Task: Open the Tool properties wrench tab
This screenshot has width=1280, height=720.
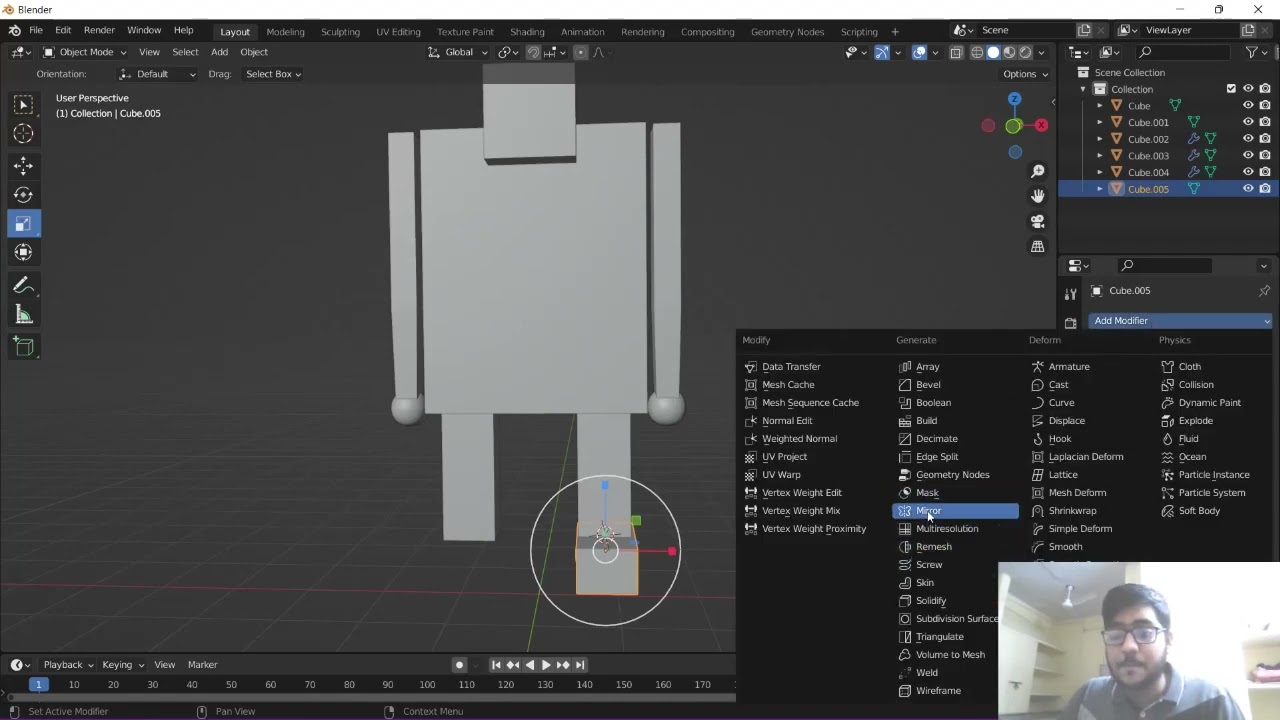Action: click(x=1071, y=294)
